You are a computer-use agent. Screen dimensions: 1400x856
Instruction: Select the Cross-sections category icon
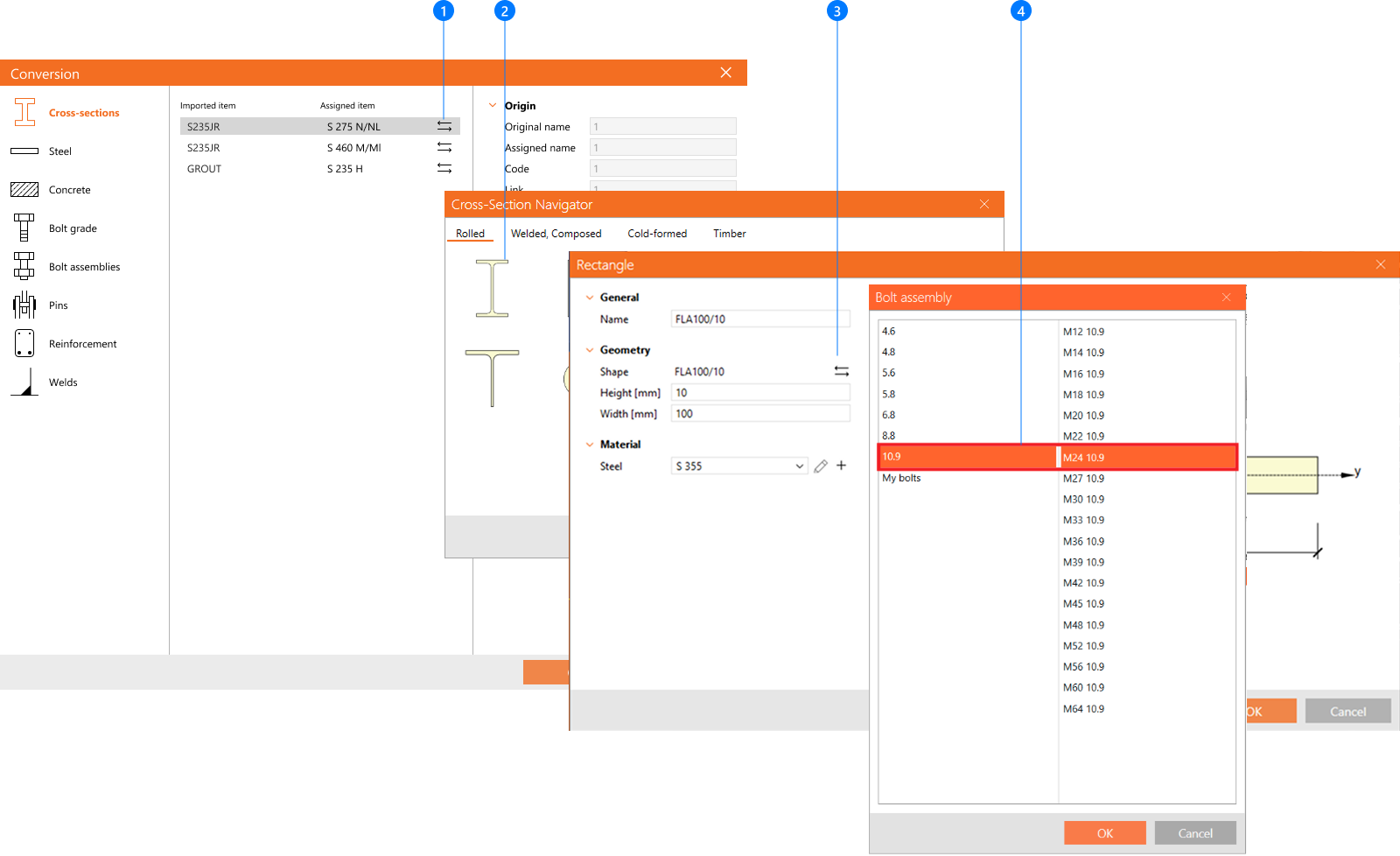click(x=24, y=112)
